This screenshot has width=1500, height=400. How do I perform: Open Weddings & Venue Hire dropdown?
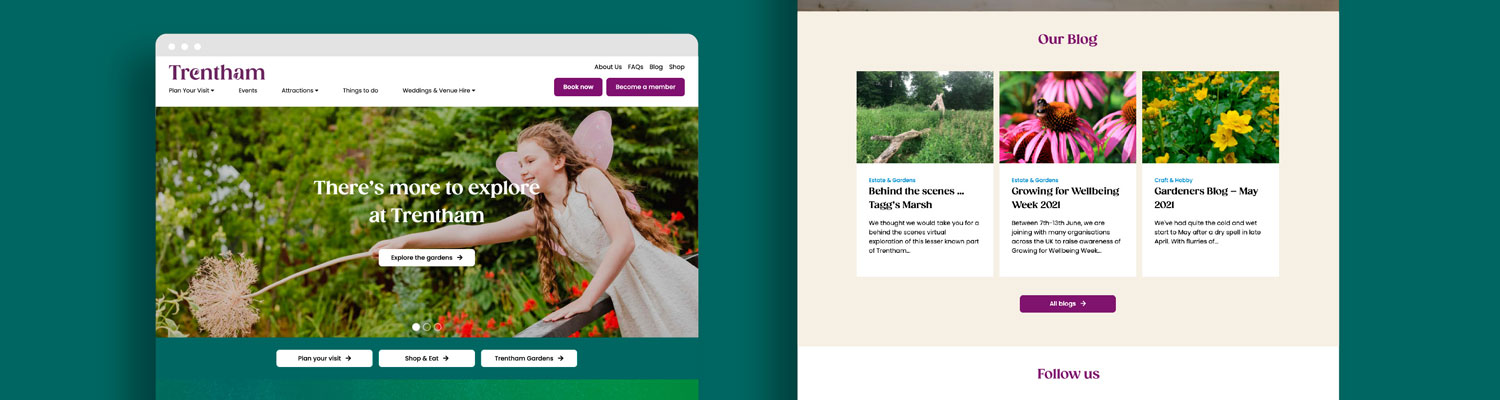point(438,91)
